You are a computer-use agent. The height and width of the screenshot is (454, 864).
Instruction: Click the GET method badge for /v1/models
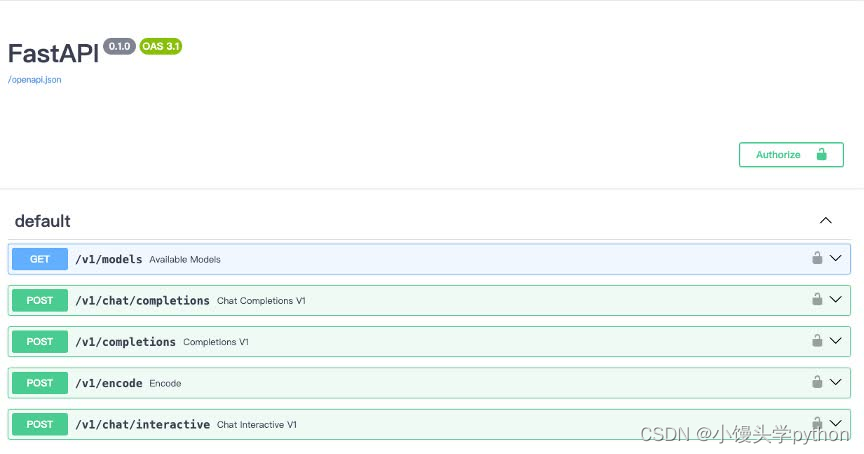point(40,259)
